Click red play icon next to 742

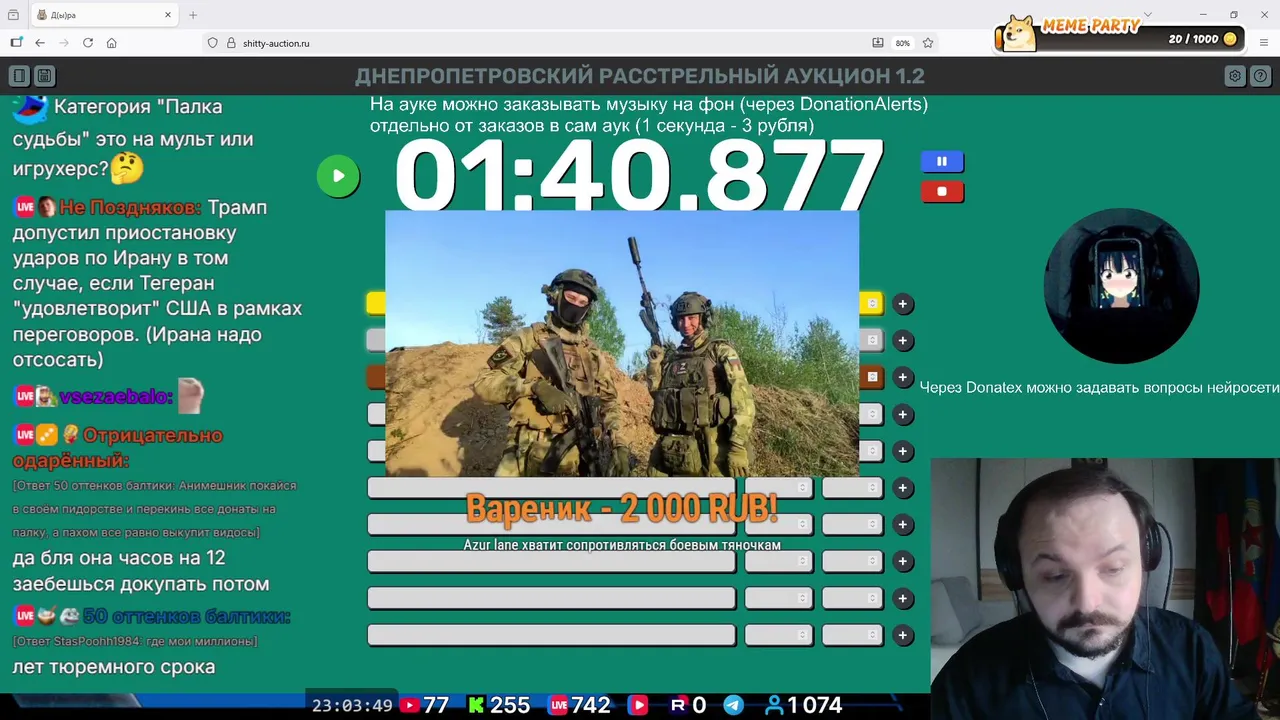point(638,705)
